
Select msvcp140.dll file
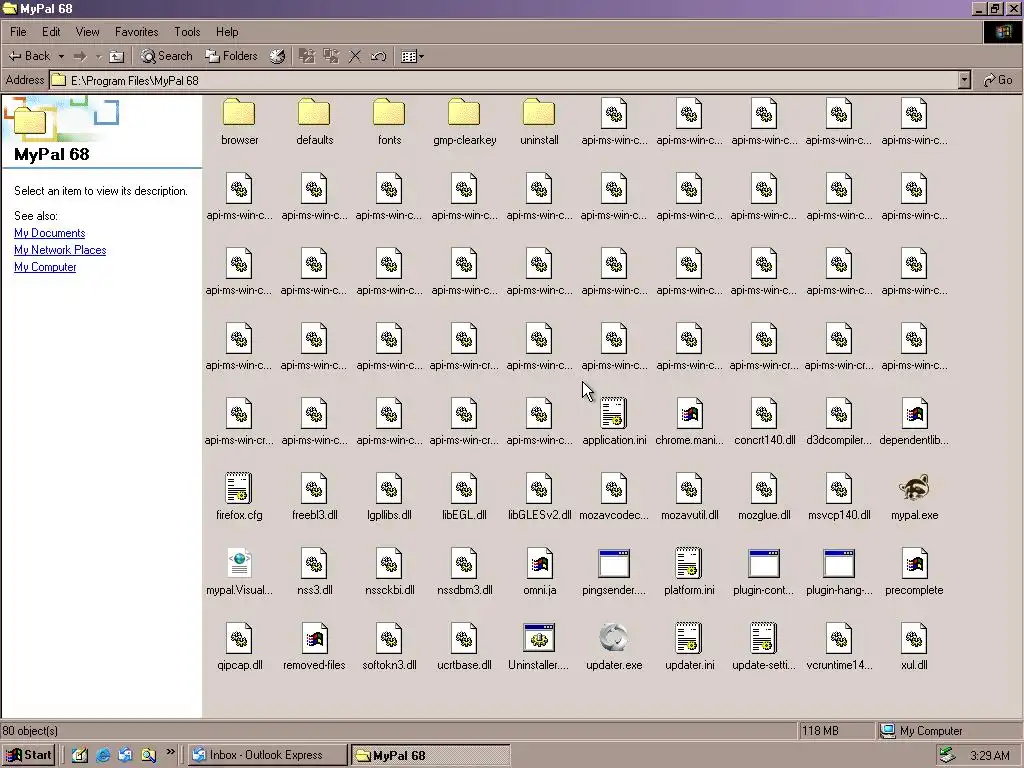(x=839, y=496)
